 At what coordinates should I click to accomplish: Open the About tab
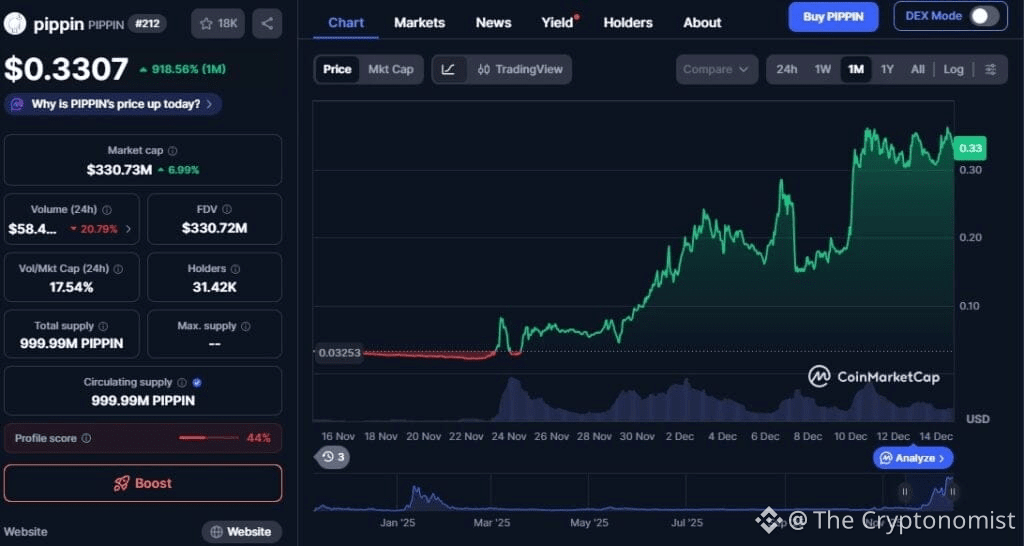click(x=702, y=23)
